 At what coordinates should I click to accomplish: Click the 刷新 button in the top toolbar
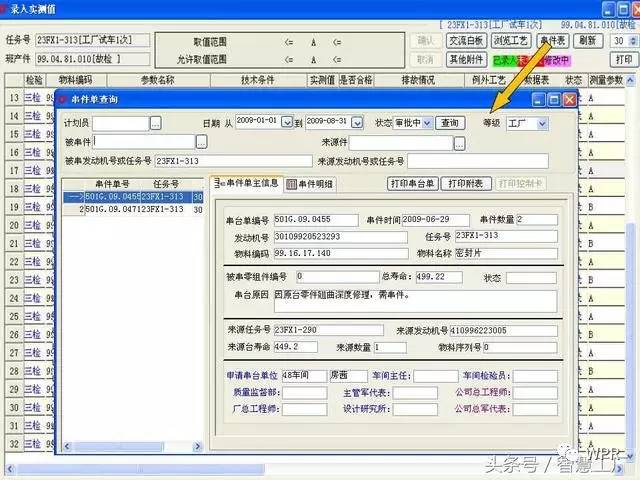pyautogui.click(x=588, y=41)
